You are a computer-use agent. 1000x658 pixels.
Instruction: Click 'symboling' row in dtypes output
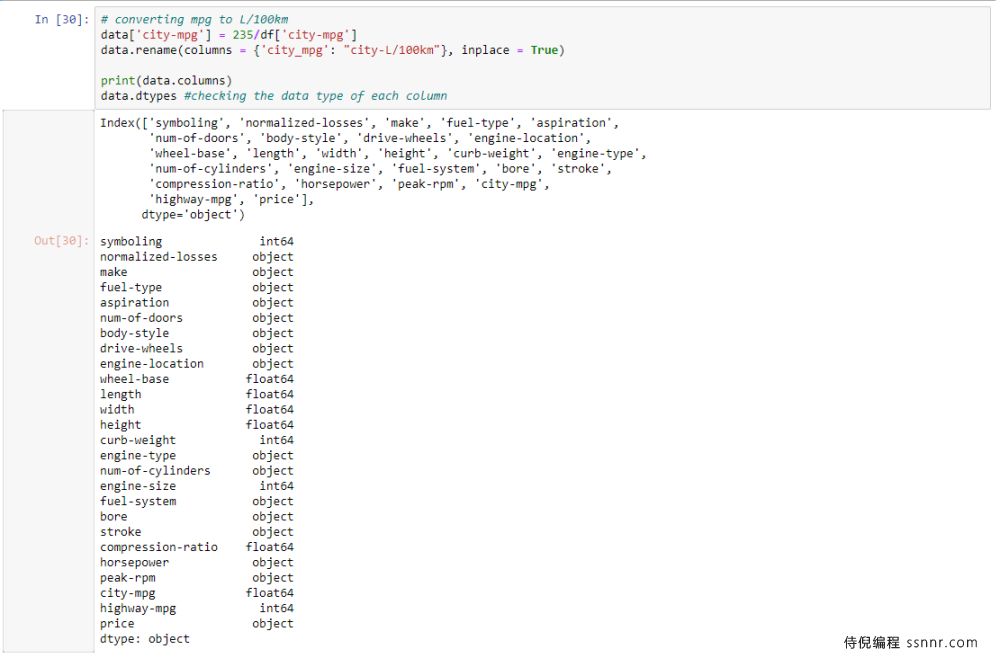pos(196,242)
